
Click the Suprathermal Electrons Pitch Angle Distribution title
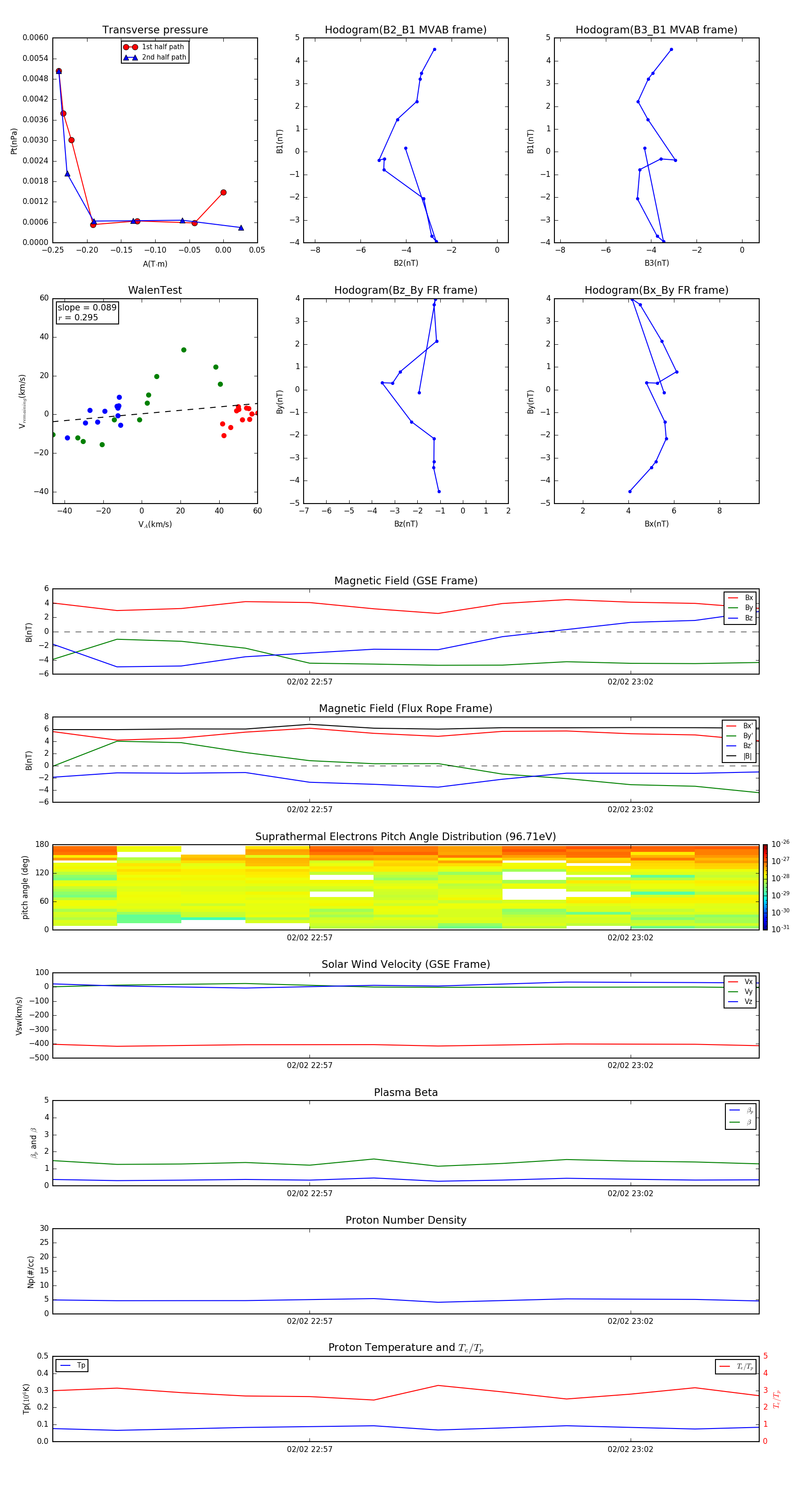(405, 837)
